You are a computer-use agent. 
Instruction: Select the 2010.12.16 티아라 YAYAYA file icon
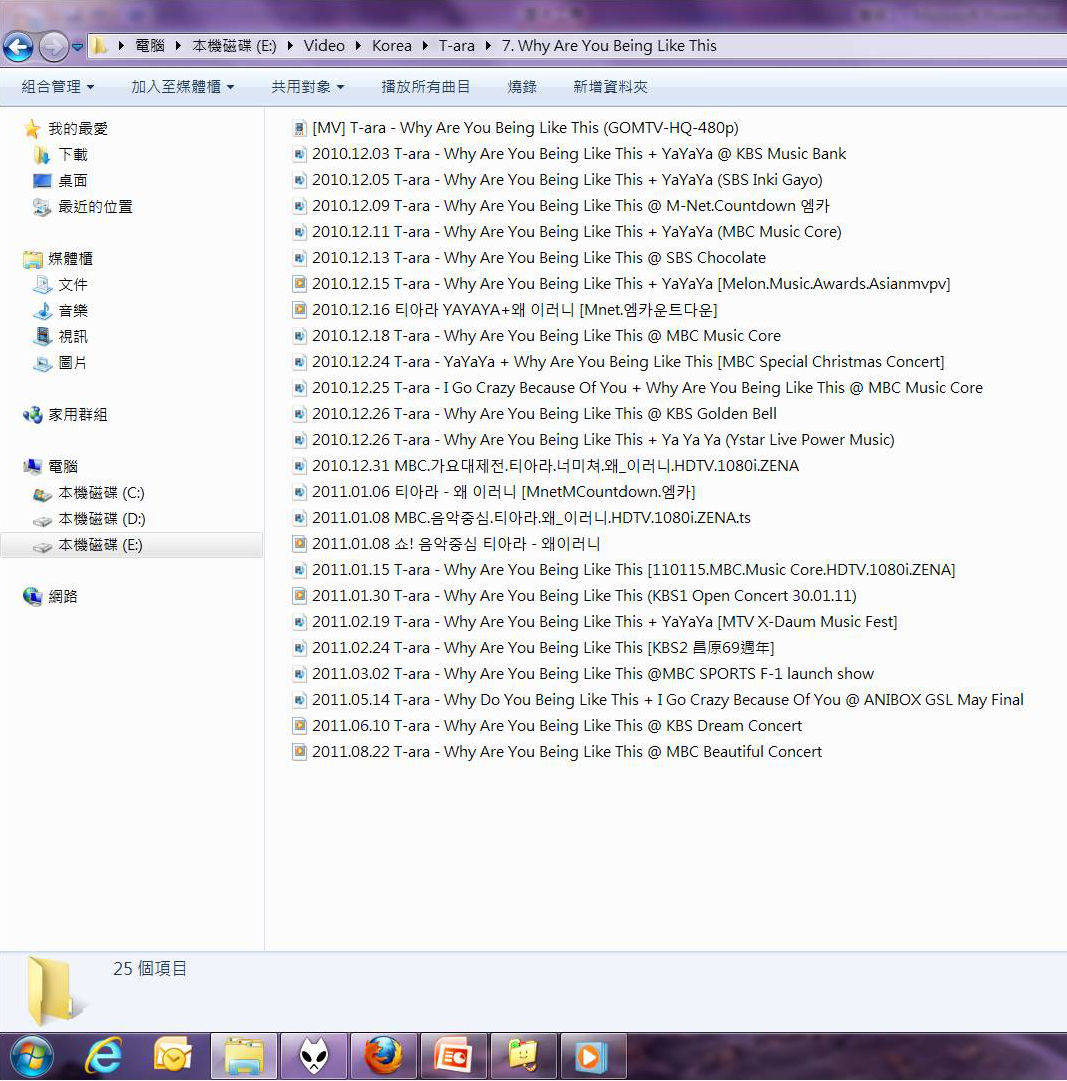pos(299,310)
